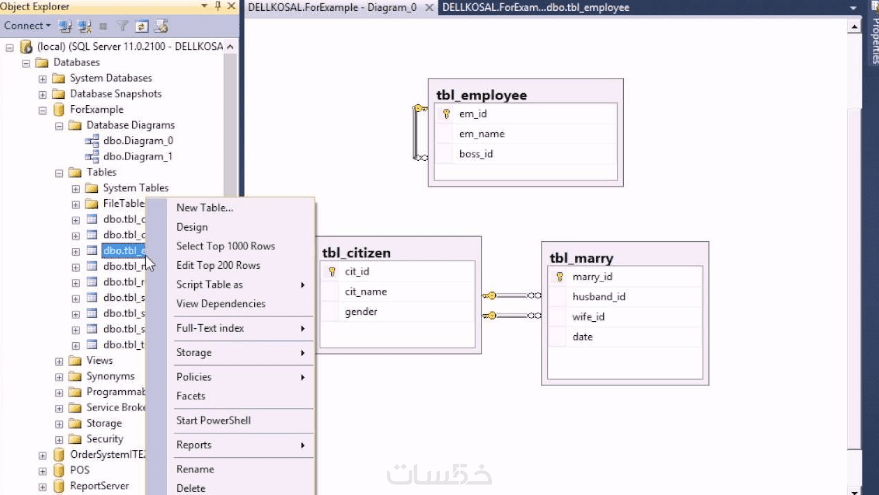Viewport: 879px width, 495px height.
Task: Select tbl_employee table title in diagram
Action: click(x=482, y=95)
